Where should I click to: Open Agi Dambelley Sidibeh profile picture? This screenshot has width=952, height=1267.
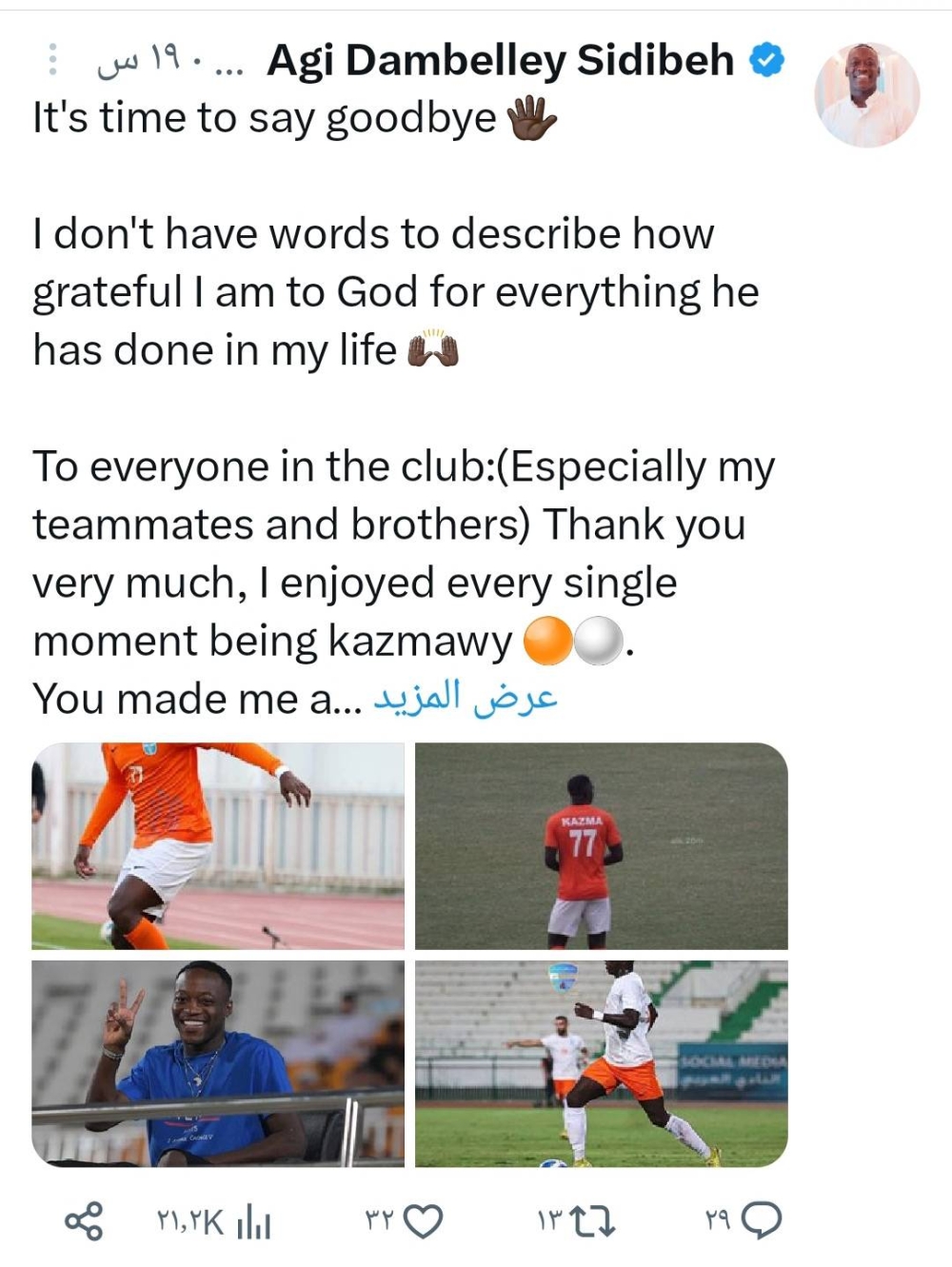(x=866, y=94)
